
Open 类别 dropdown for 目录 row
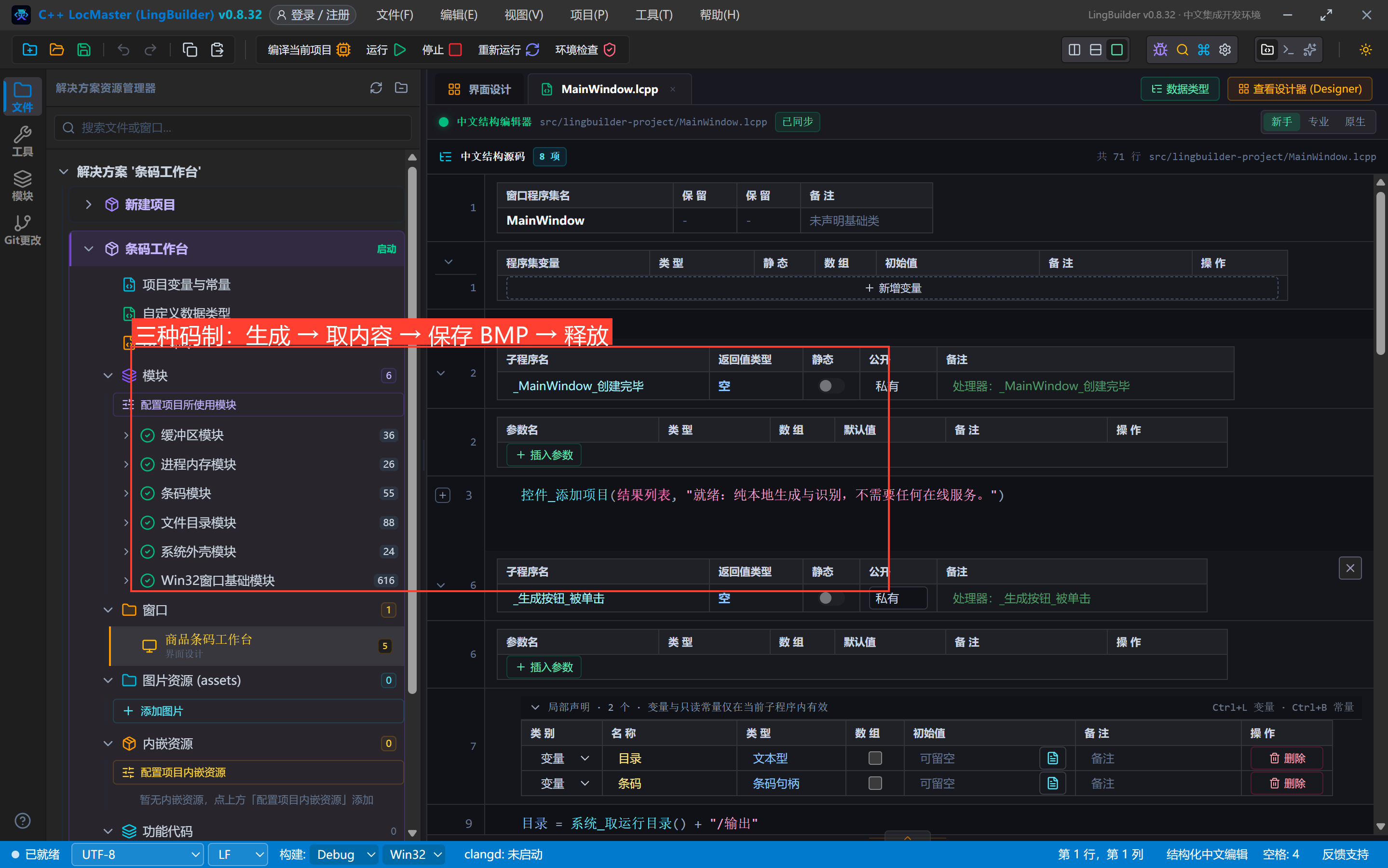[564, 759]
